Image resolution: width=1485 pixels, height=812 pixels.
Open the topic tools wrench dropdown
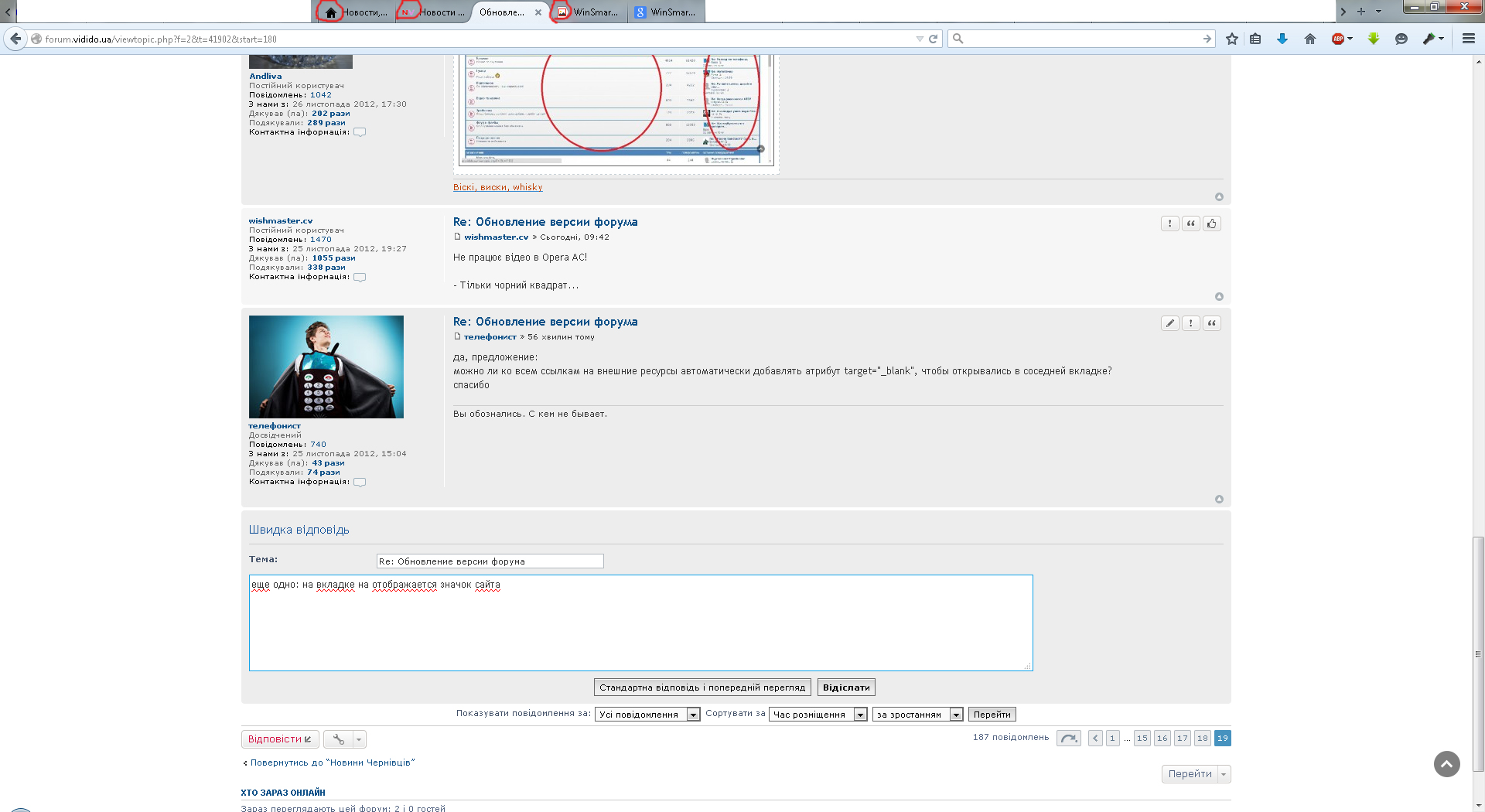(344, 739)
